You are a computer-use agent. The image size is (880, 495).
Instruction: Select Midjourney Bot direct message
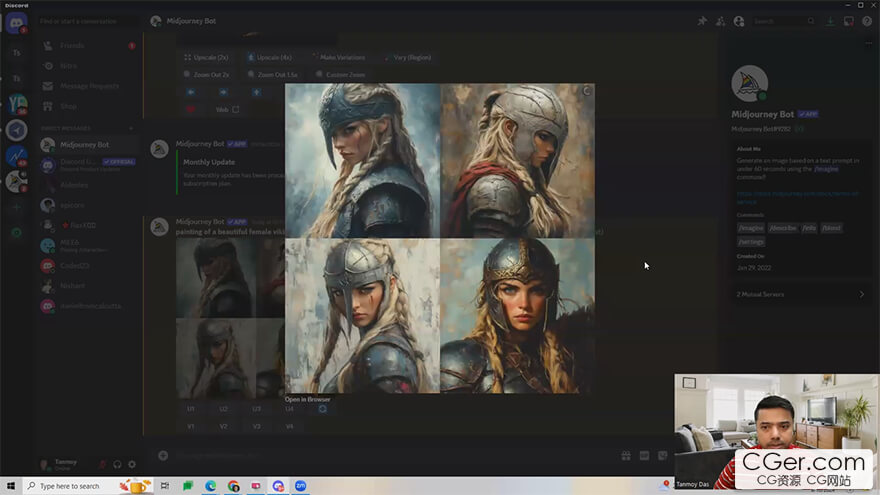pos(88,145)
